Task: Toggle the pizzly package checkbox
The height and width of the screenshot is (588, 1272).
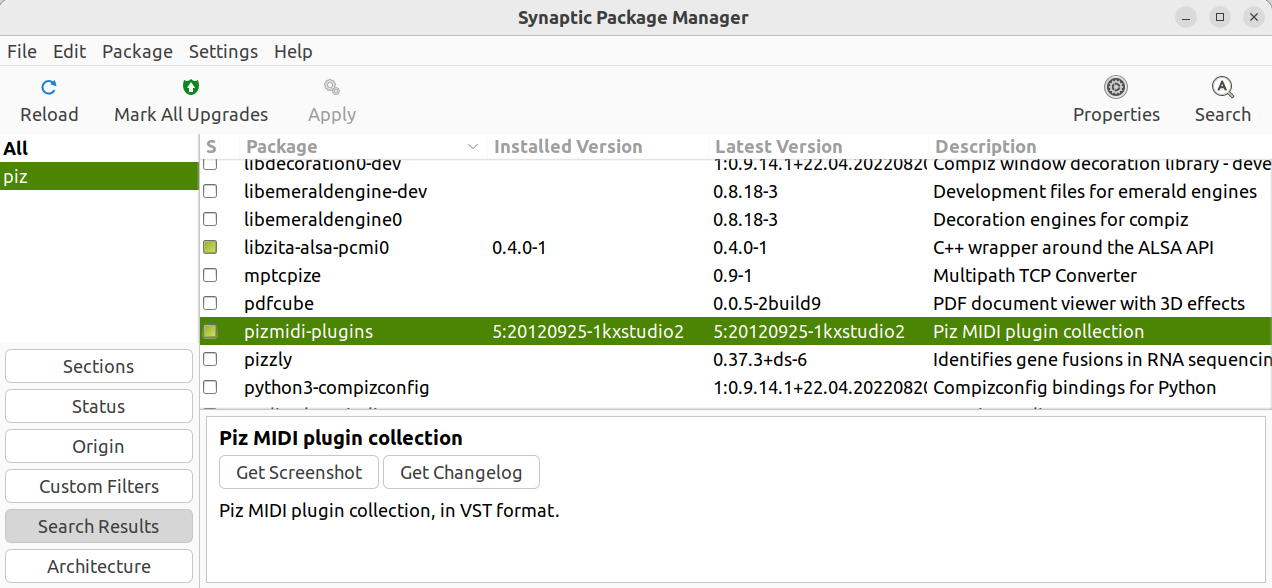Action: click(210, 359)
